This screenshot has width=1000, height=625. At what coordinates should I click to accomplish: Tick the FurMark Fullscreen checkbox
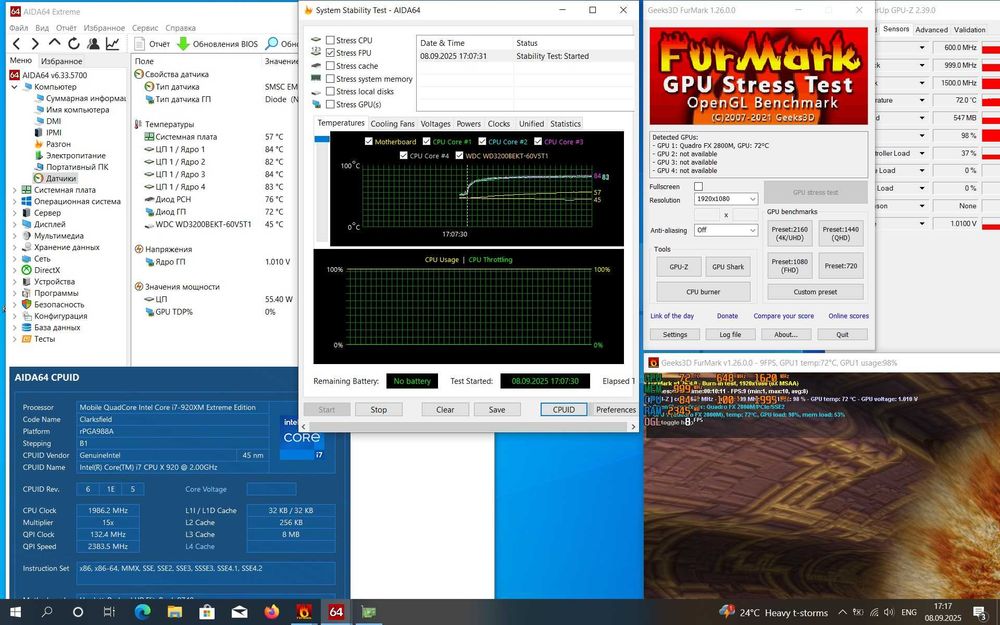[x=698, y=187]
